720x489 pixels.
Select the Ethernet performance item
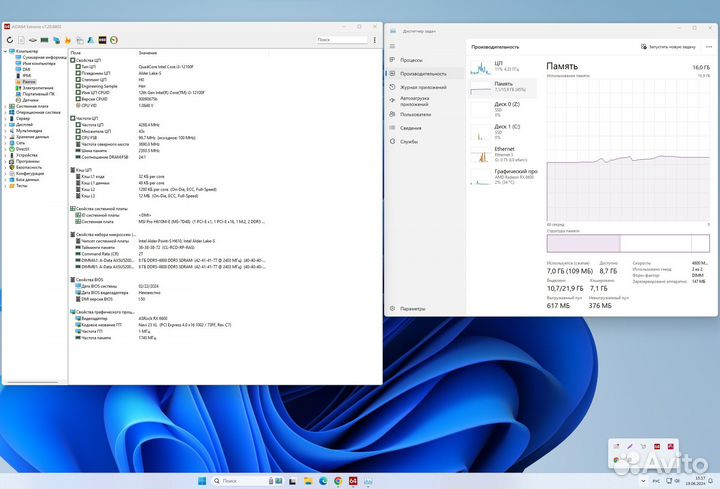[x=503, y=154]
